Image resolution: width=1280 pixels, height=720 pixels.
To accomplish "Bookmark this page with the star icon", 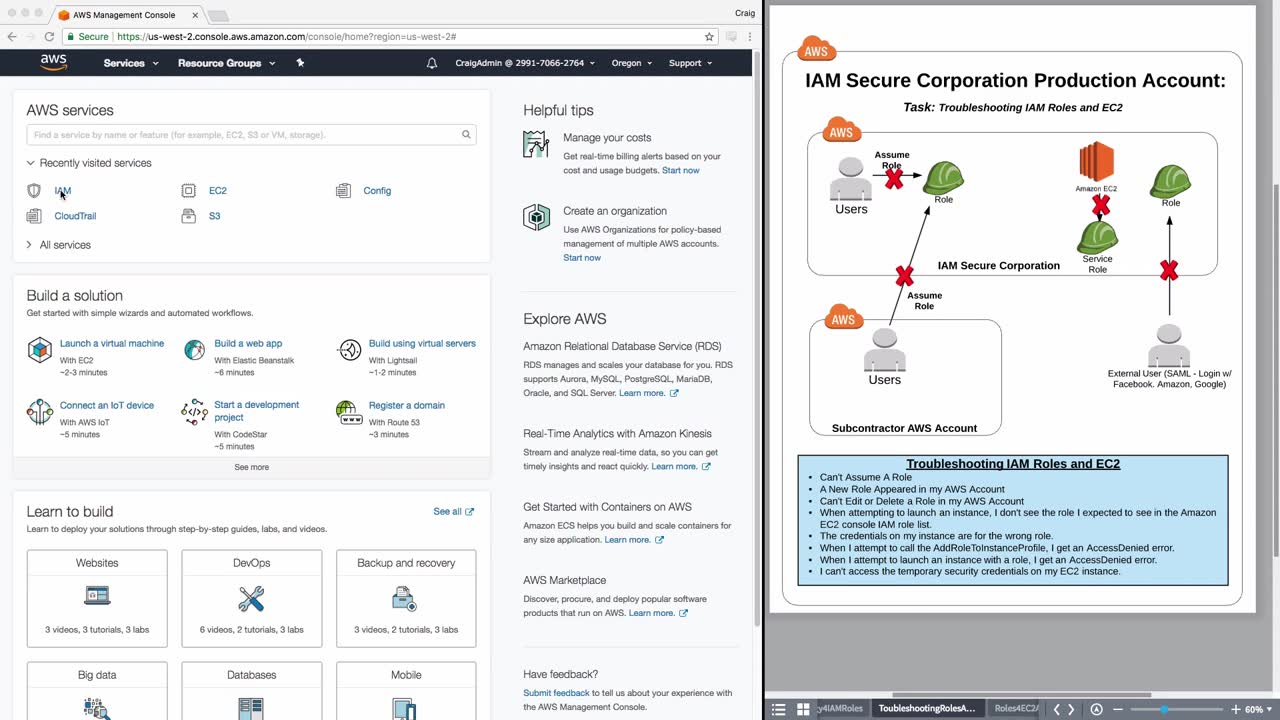I will [x=709, y=36].
